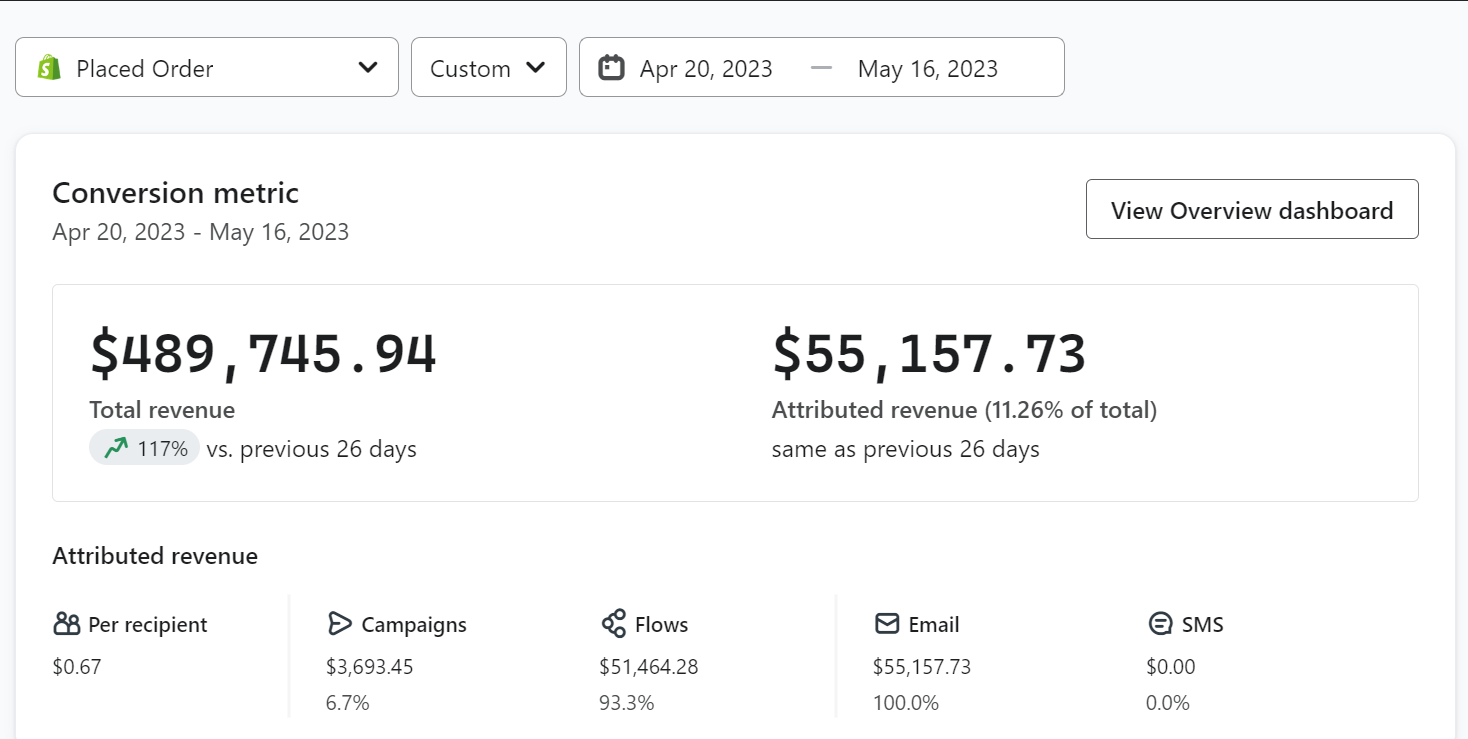Open the Custom date range dropdown
1468x739 pixels.
coord(489,67)
